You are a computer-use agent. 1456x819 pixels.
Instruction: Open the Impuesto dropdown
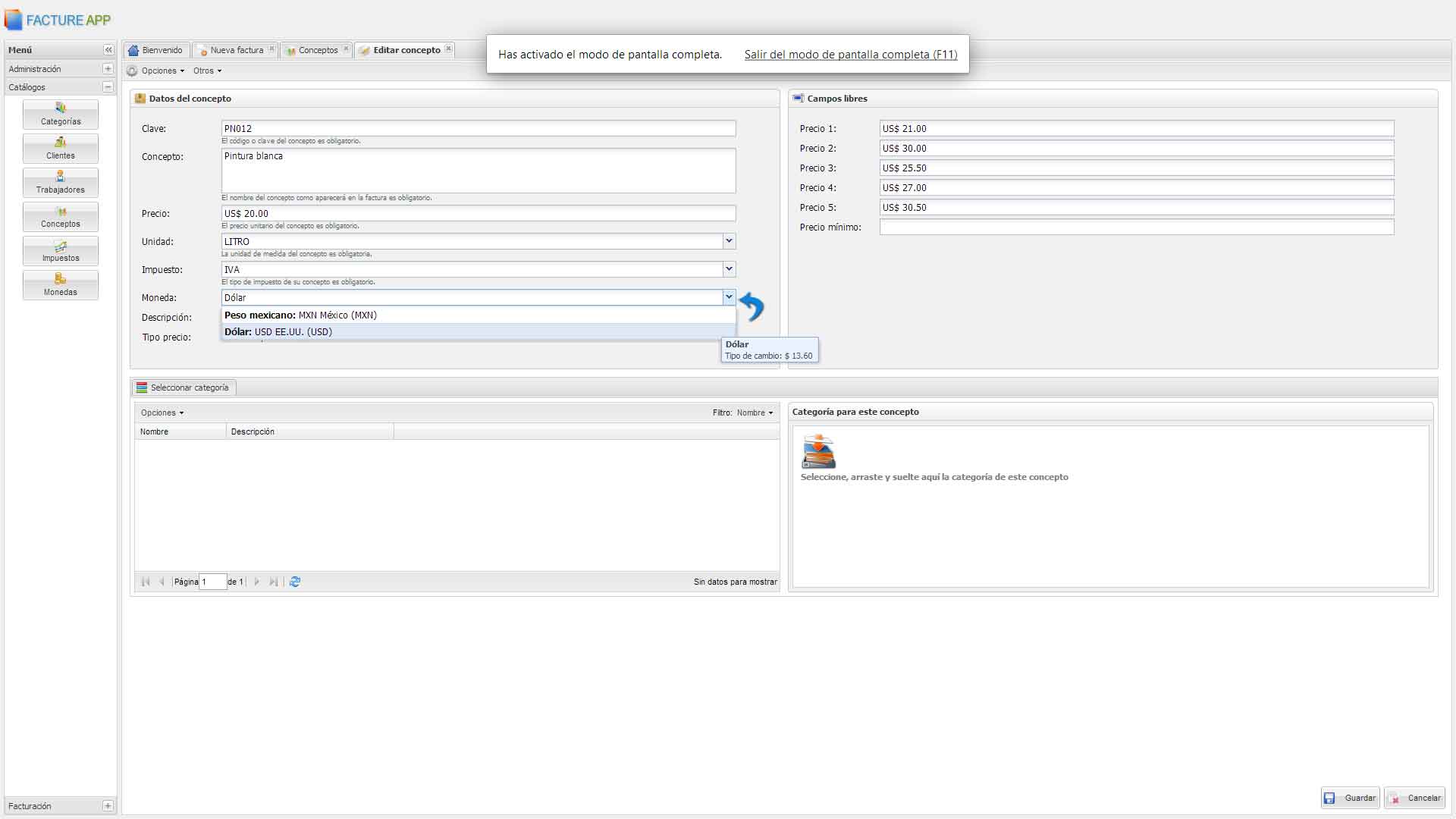(x=729, y=269)
